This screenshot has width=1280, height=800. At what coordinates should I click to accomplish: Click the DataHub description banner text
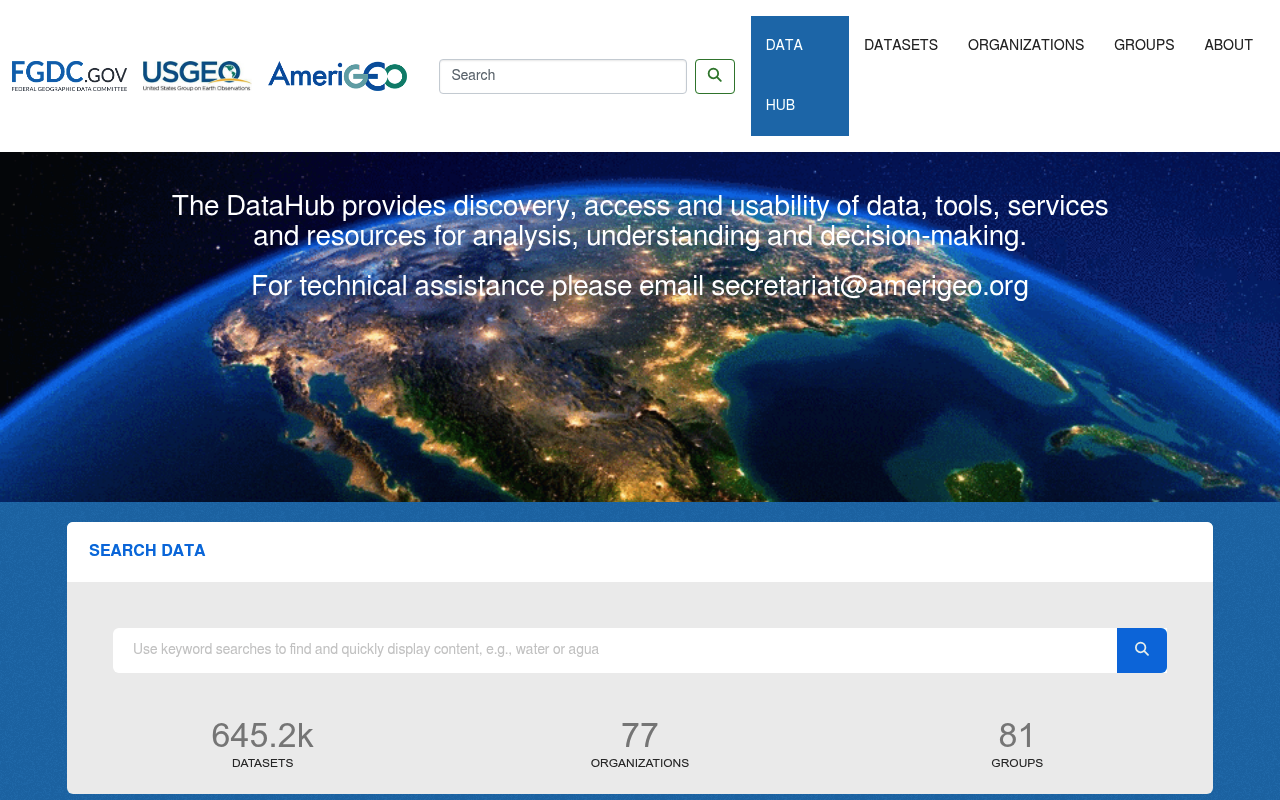[x=640, y=222]
